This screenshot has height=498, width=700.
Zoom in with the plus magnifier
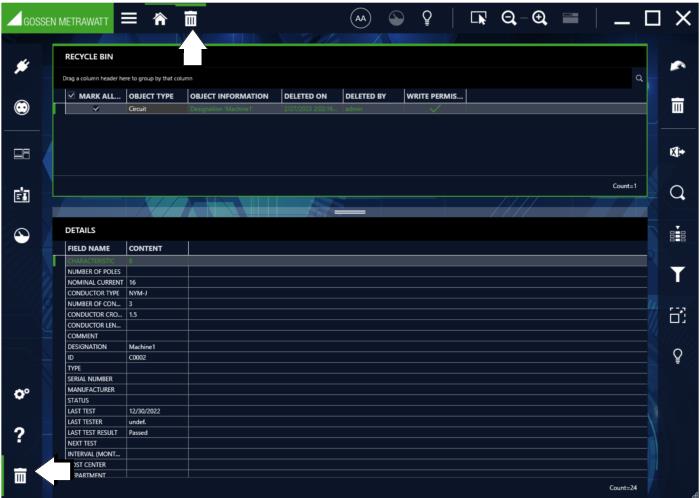[539, 18]
